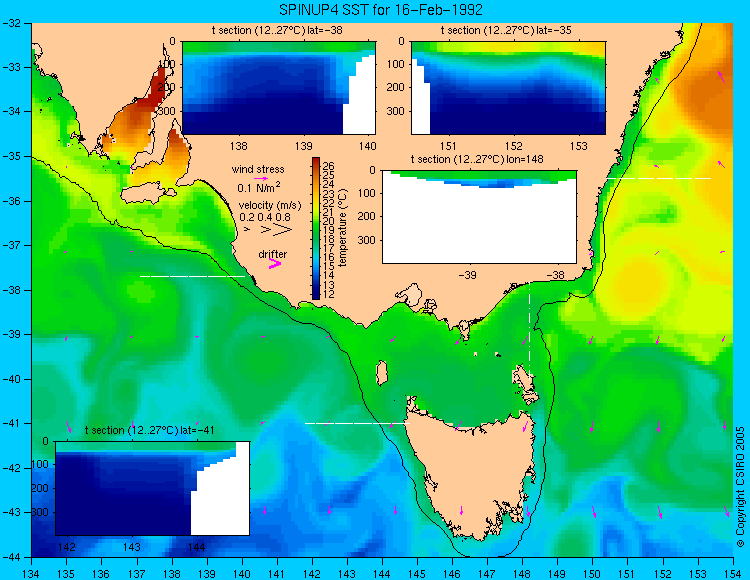Click the 139 tick of the lat=-38 inset

click(x=303, y=146)
